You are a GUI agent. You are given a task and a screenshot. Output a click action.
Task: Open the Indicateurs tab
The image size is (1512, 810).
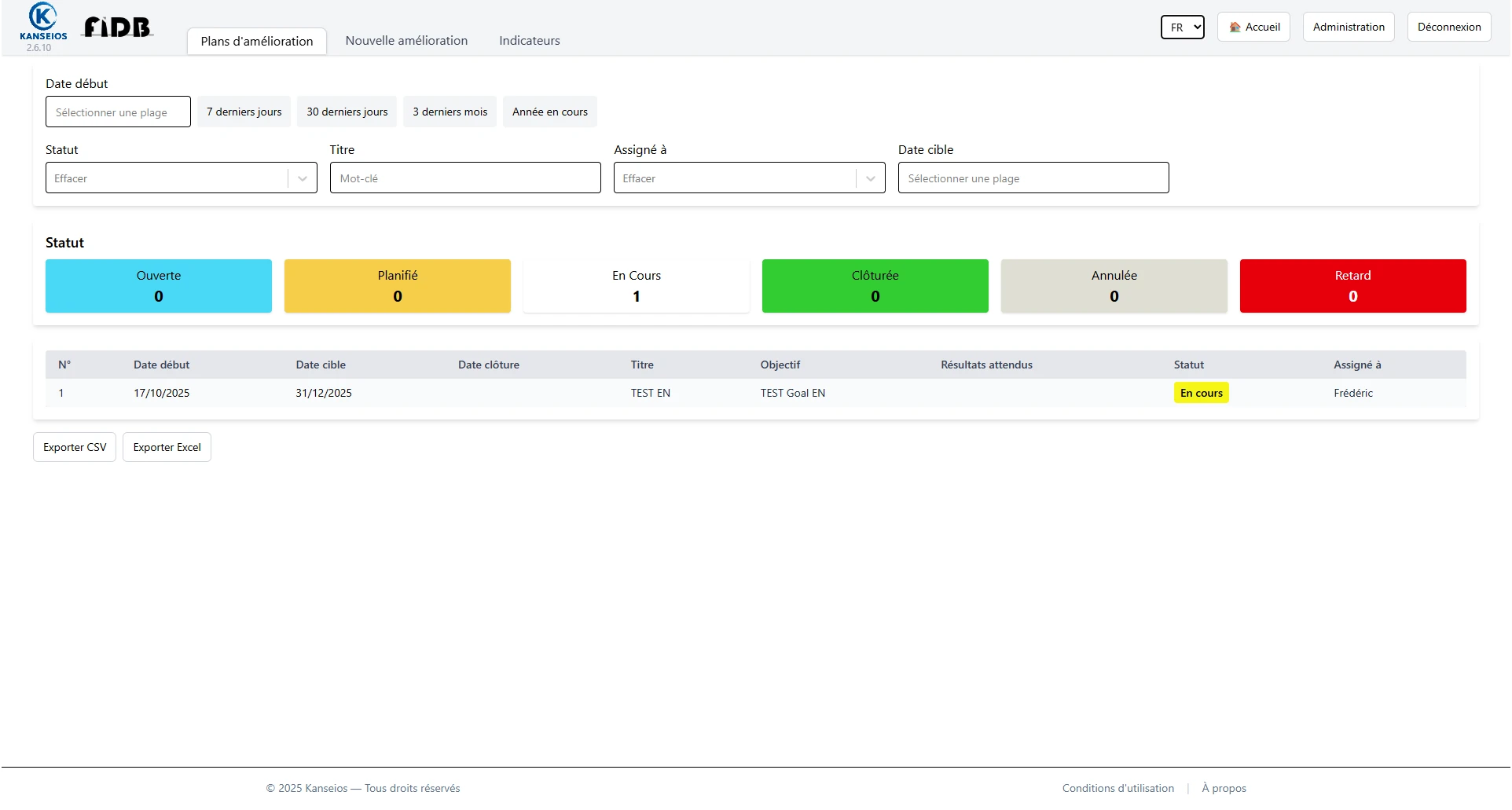530,41
